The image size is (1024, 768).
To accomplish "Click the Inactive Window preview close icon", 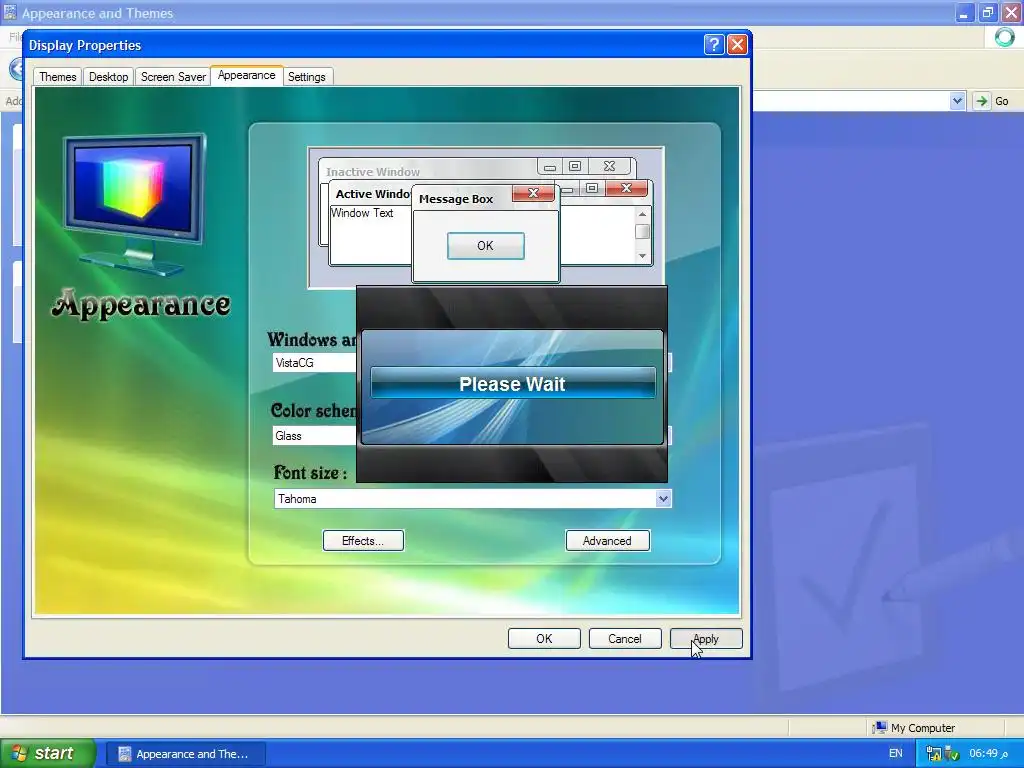I will [x=609, y=167].
